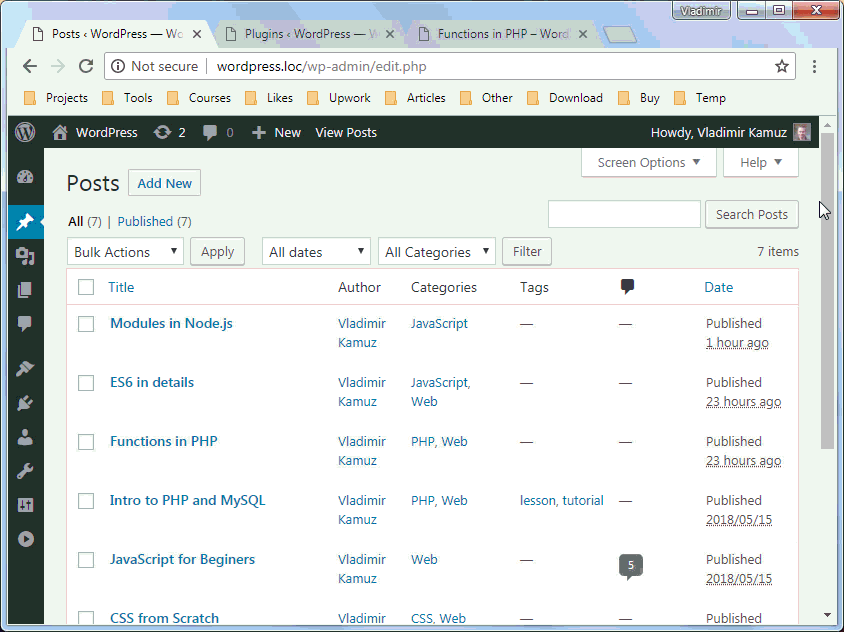Click the home icon next to WordPress

click(x=60, y=132)
